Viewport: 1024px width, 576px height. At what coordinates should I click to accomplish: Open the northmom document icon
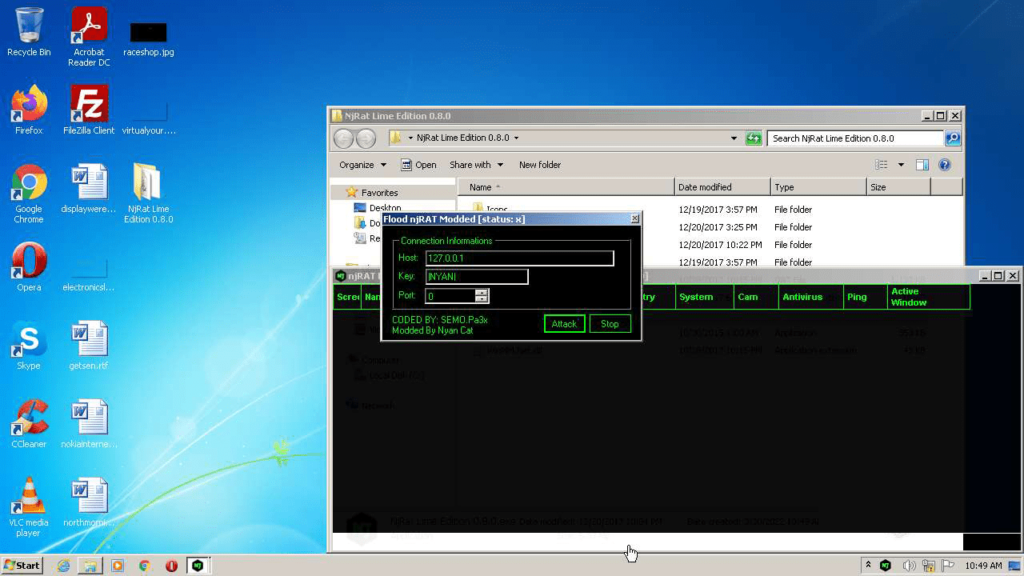click(x=89, y=502)
